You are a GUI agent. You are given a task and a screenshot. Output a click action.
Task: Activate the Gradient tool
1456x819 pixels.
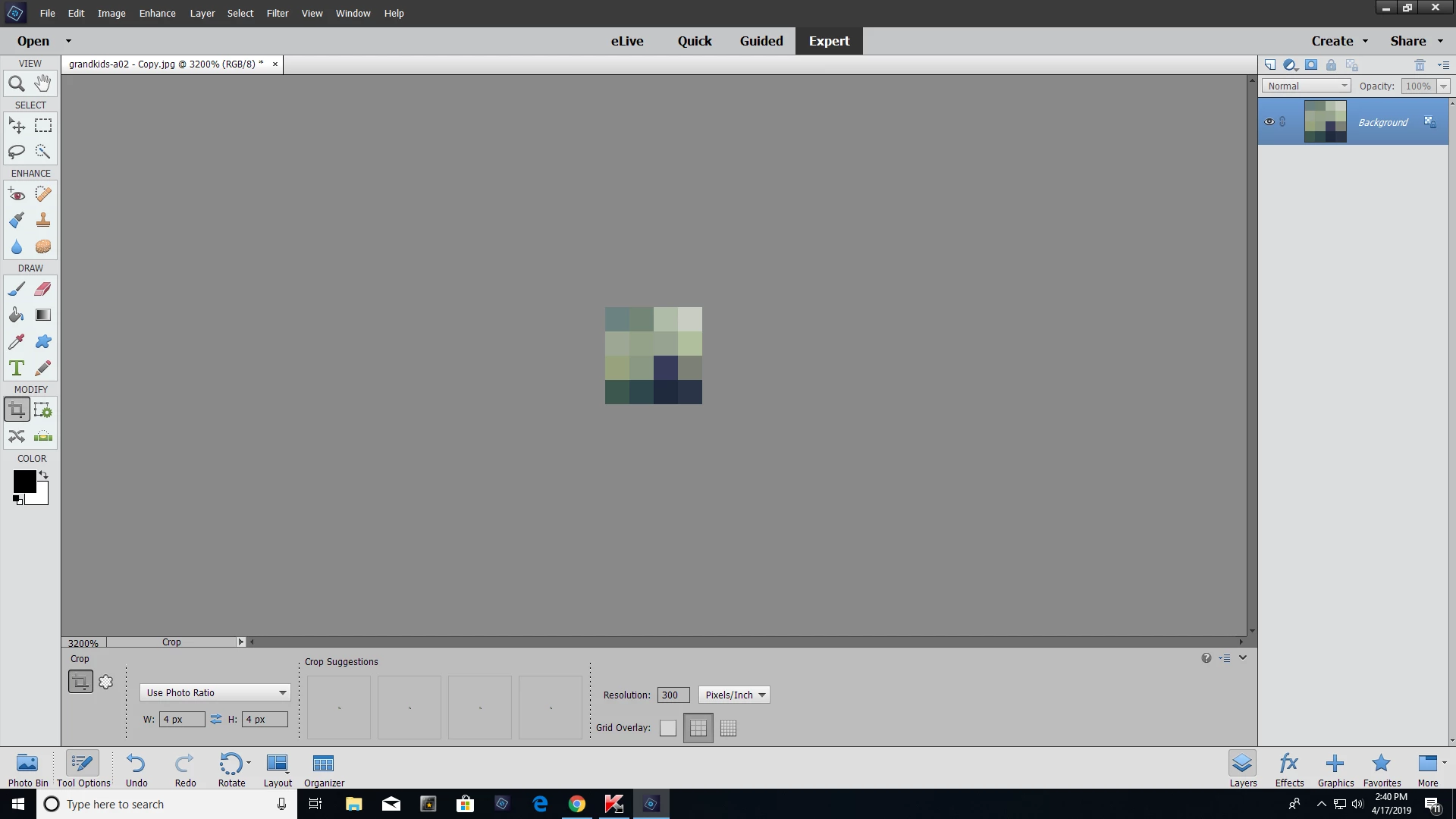click(x=43, y=315)
